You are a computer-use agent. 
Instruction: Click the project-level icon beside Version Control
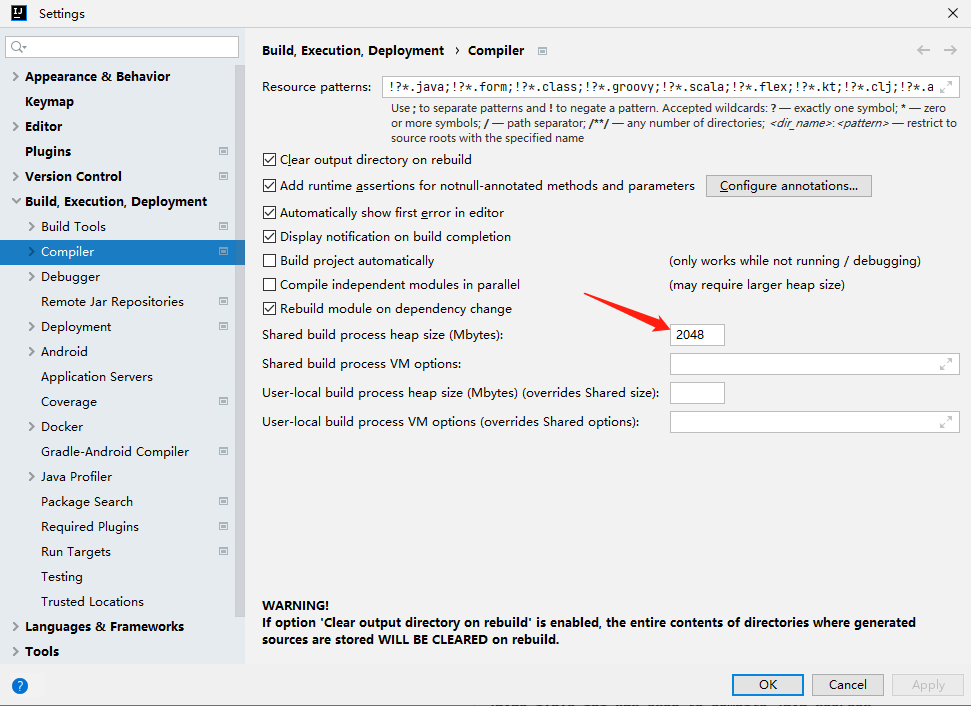click(x=224, y=176)
